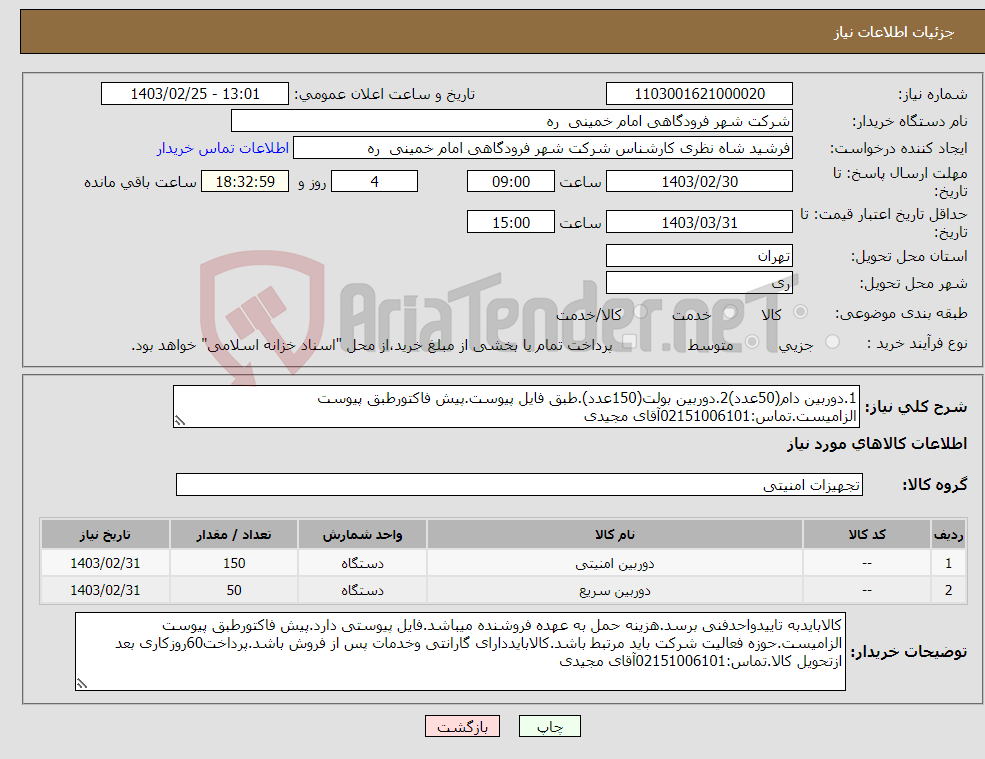The width and height of the screenshot is (985, 759).
Task: Click the جزئیات اطلاعات نیاز page header
Action: pyautogui.click(x=893, y=32)
